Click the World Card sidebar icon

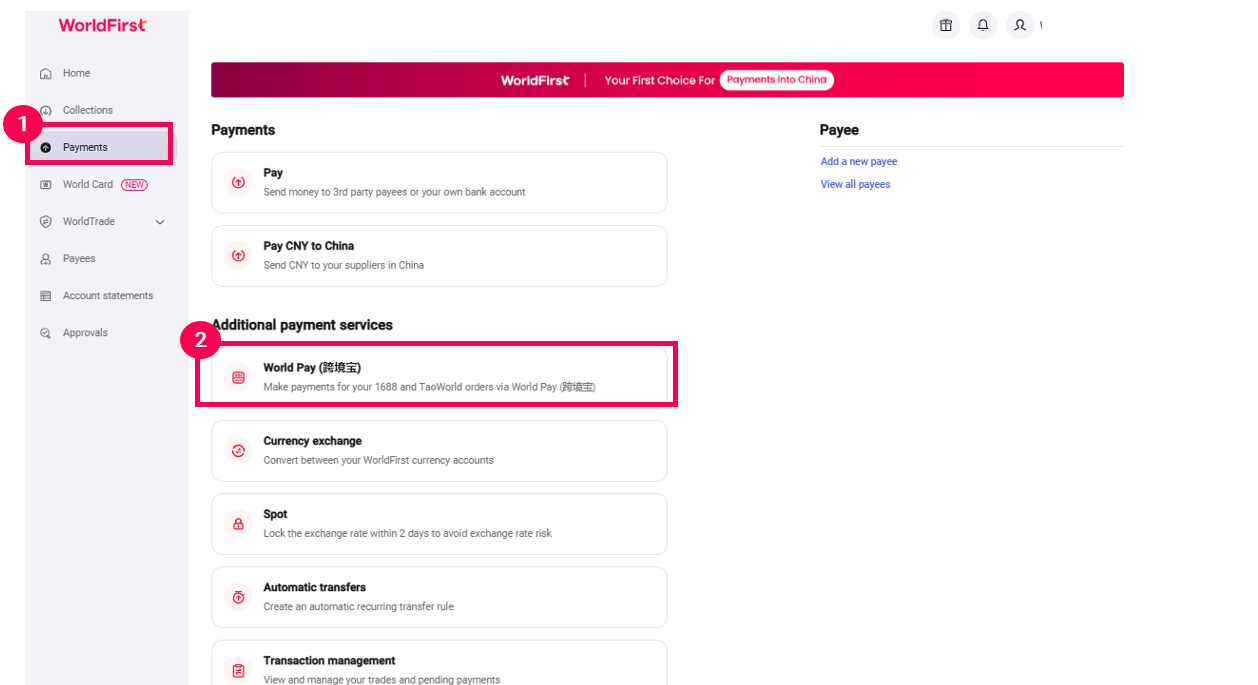tap(45, 185)
